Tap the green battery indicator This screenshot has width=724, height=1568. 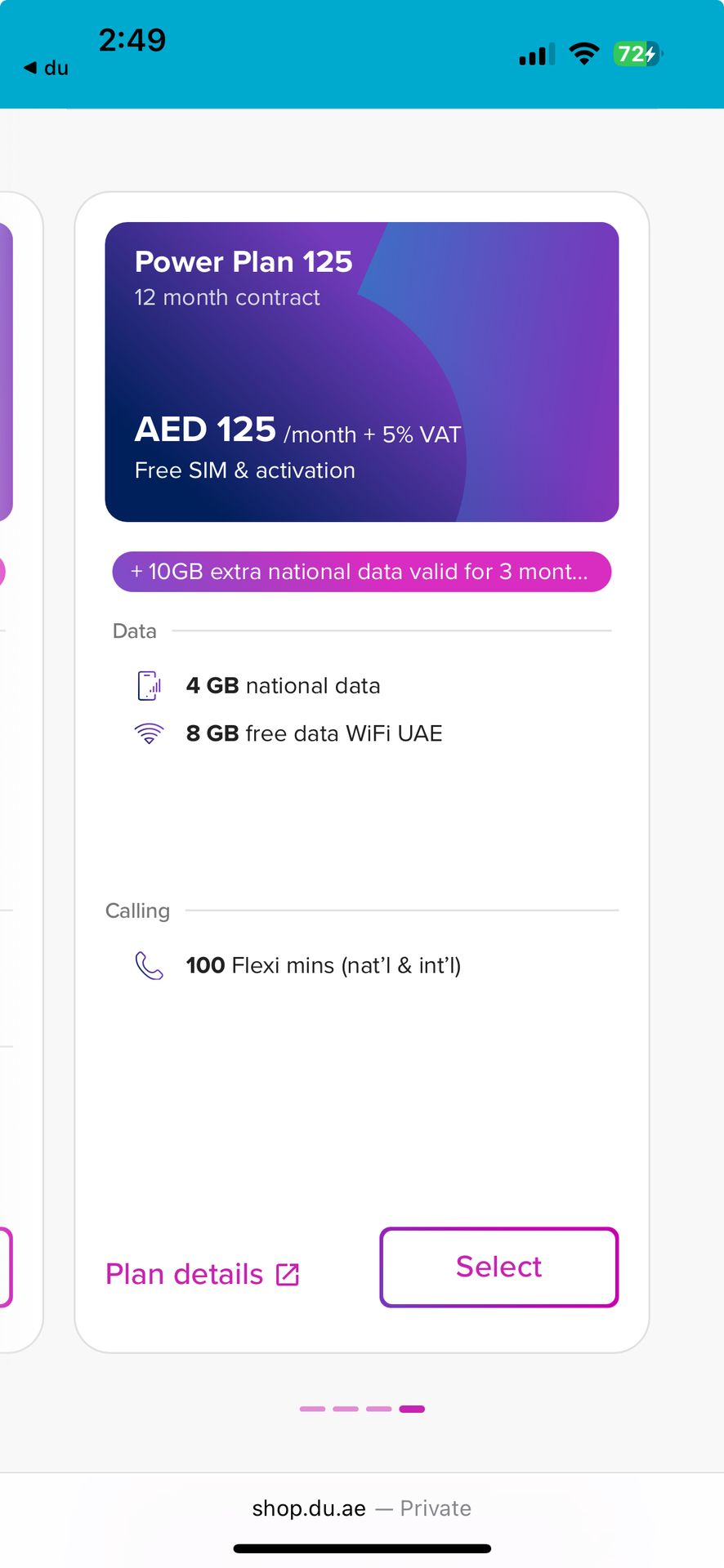pos(637,54)
